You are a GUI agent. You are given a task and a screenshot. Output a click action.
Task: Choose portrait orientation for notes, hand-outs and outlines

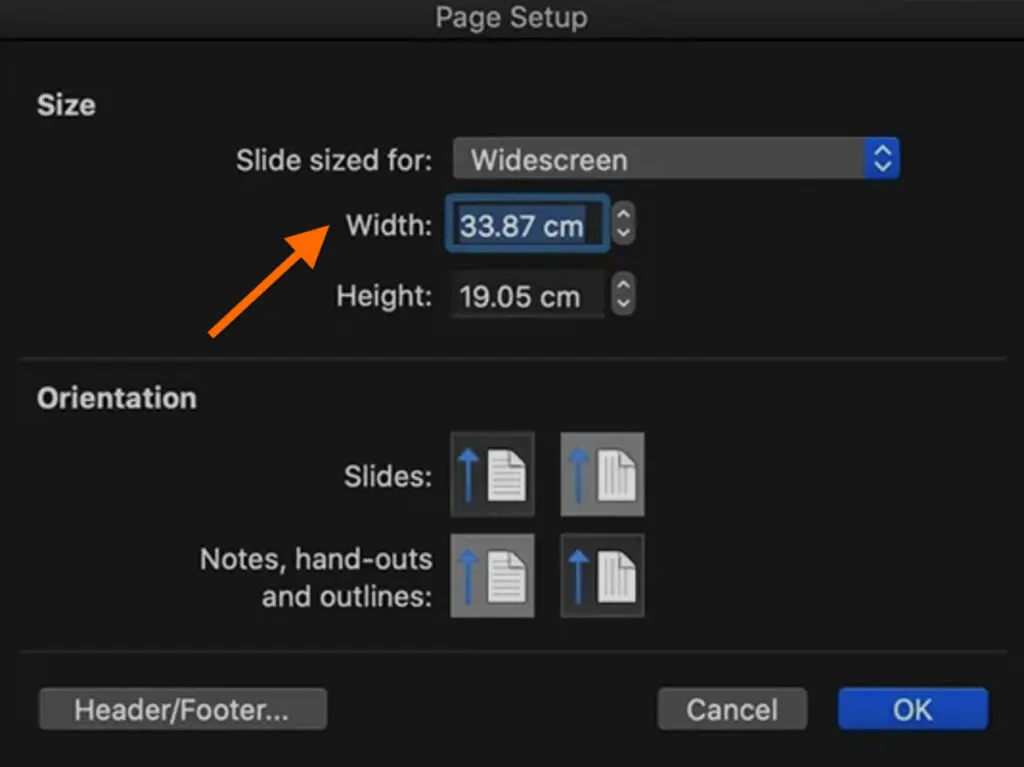[492, 576]
